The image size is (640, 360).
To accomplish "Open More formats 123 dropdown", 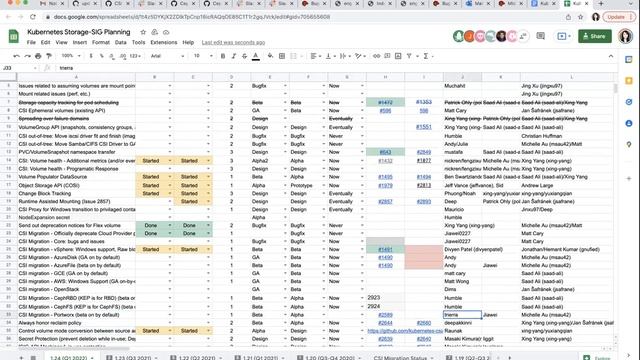I will click(x=135, y=56).
